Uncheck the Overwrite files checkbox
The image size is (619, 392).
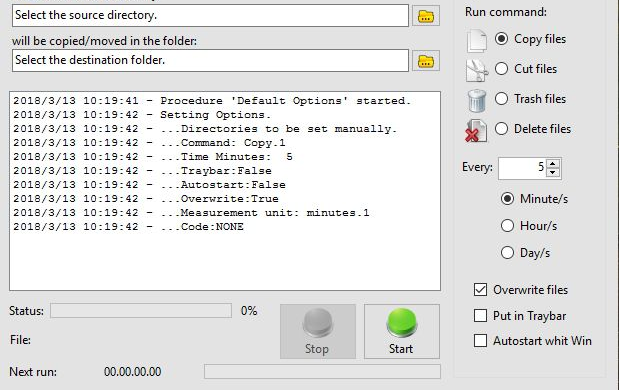480,290
